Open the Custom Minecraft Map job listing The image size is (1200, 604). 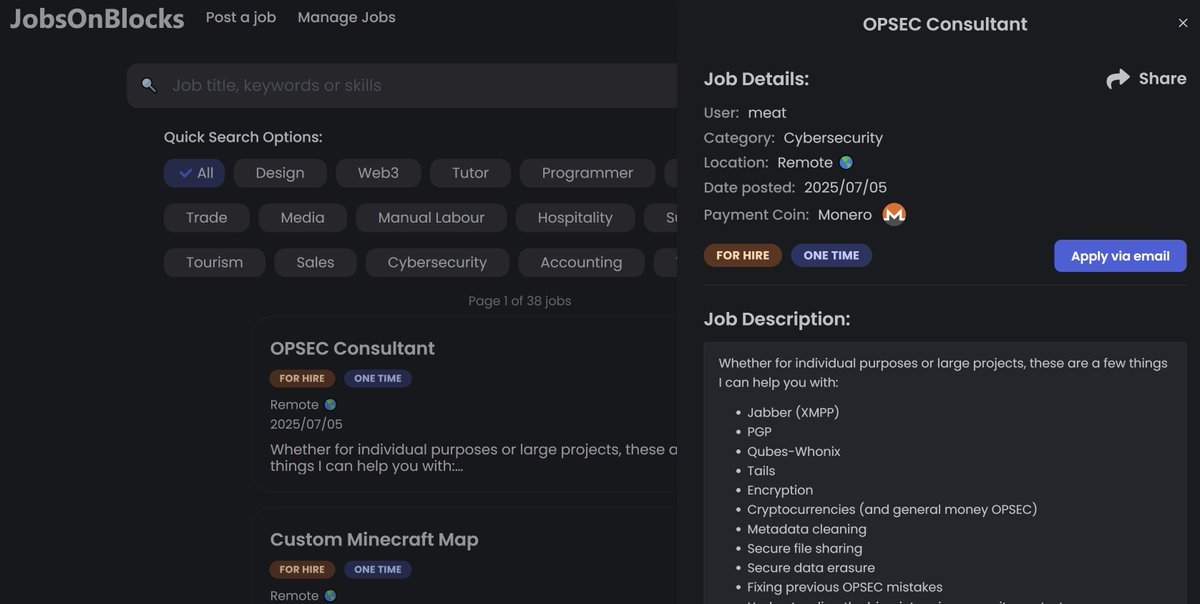pos(374,539)
